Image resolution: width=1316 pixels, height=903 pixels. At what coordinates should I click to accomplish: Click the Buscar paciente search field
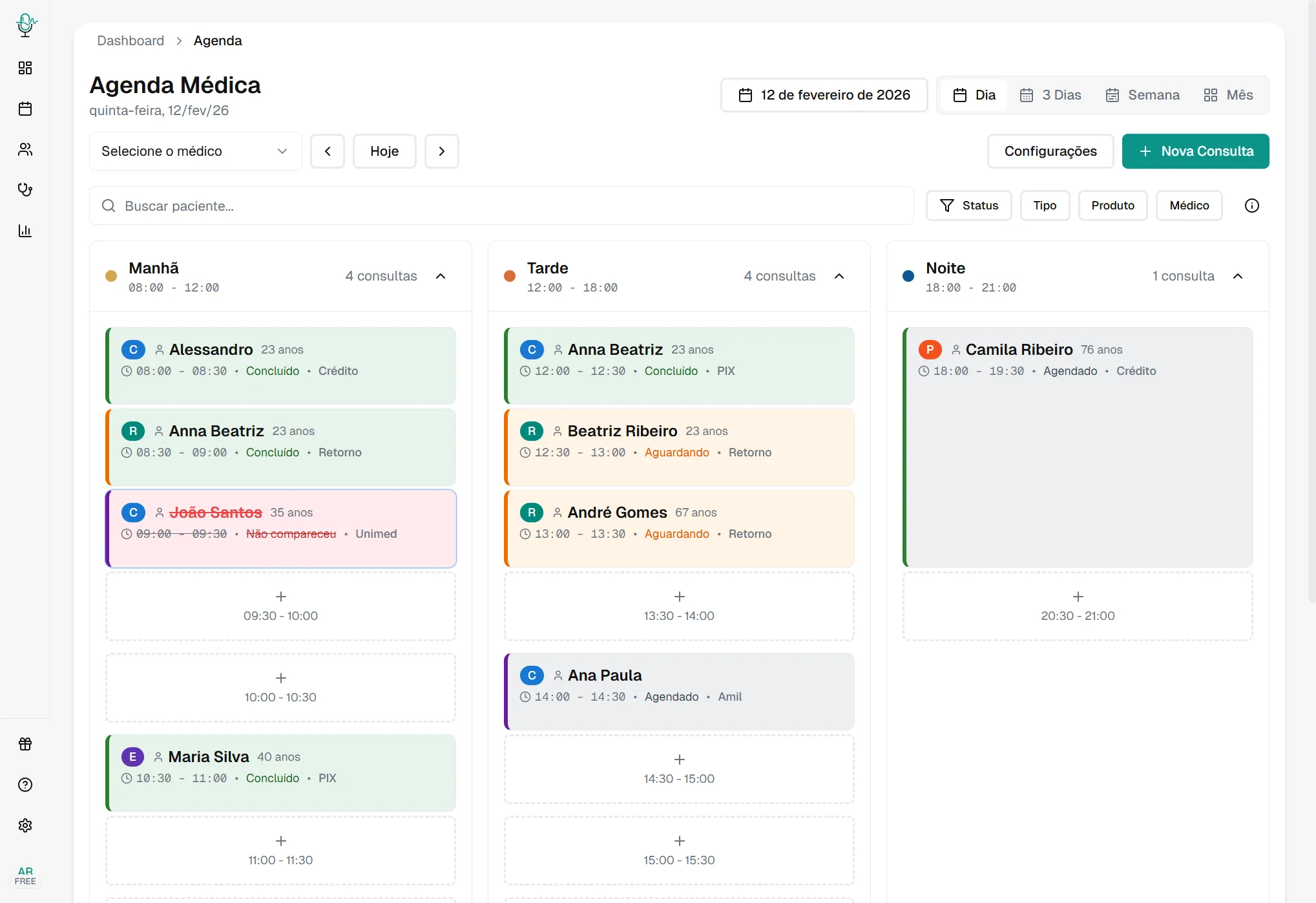tap(501, 206)
